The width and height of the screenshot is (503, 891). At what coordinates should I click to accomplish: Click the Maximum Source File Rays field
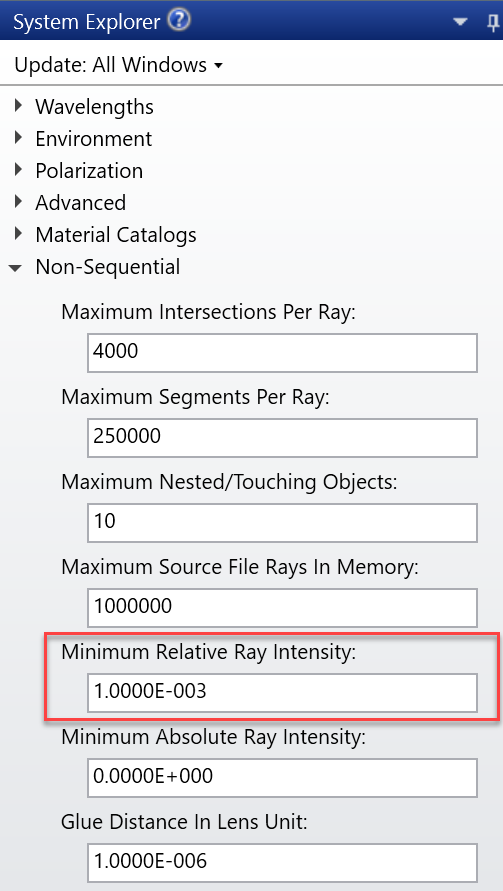[x=282, y=607]
